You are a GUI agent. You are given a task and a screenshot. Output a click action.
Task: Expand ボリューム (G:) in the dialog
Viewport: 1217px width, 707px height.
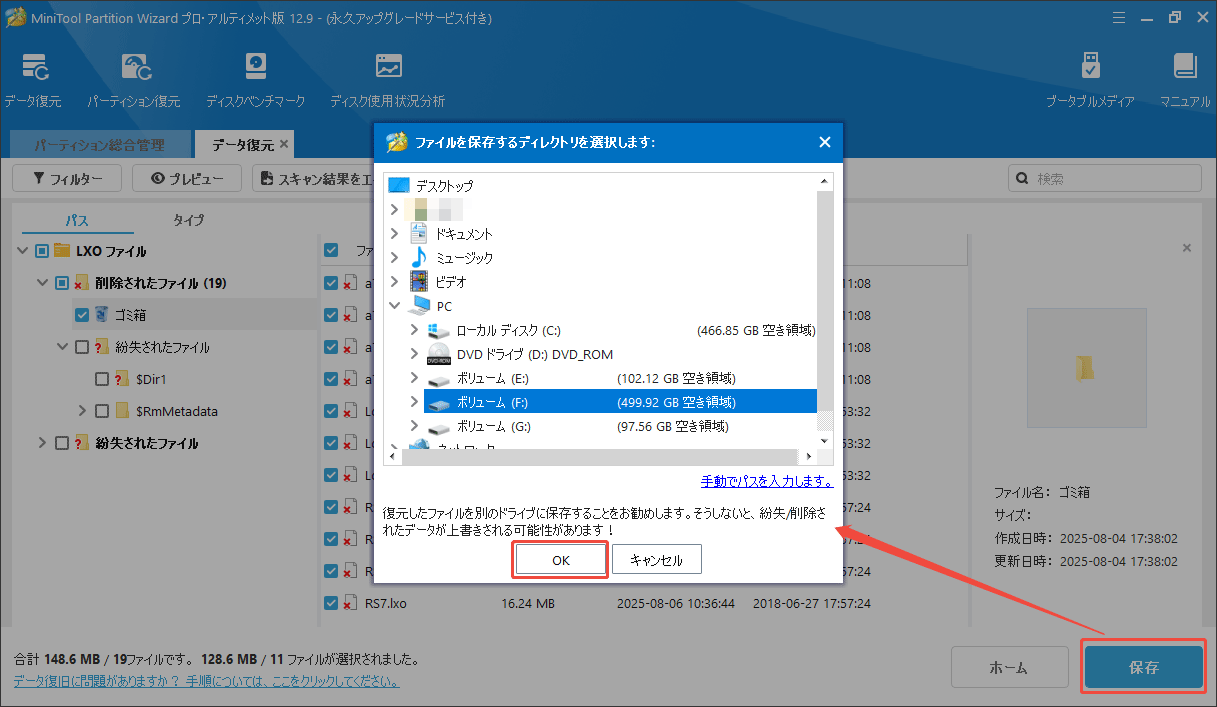(414, 426)
